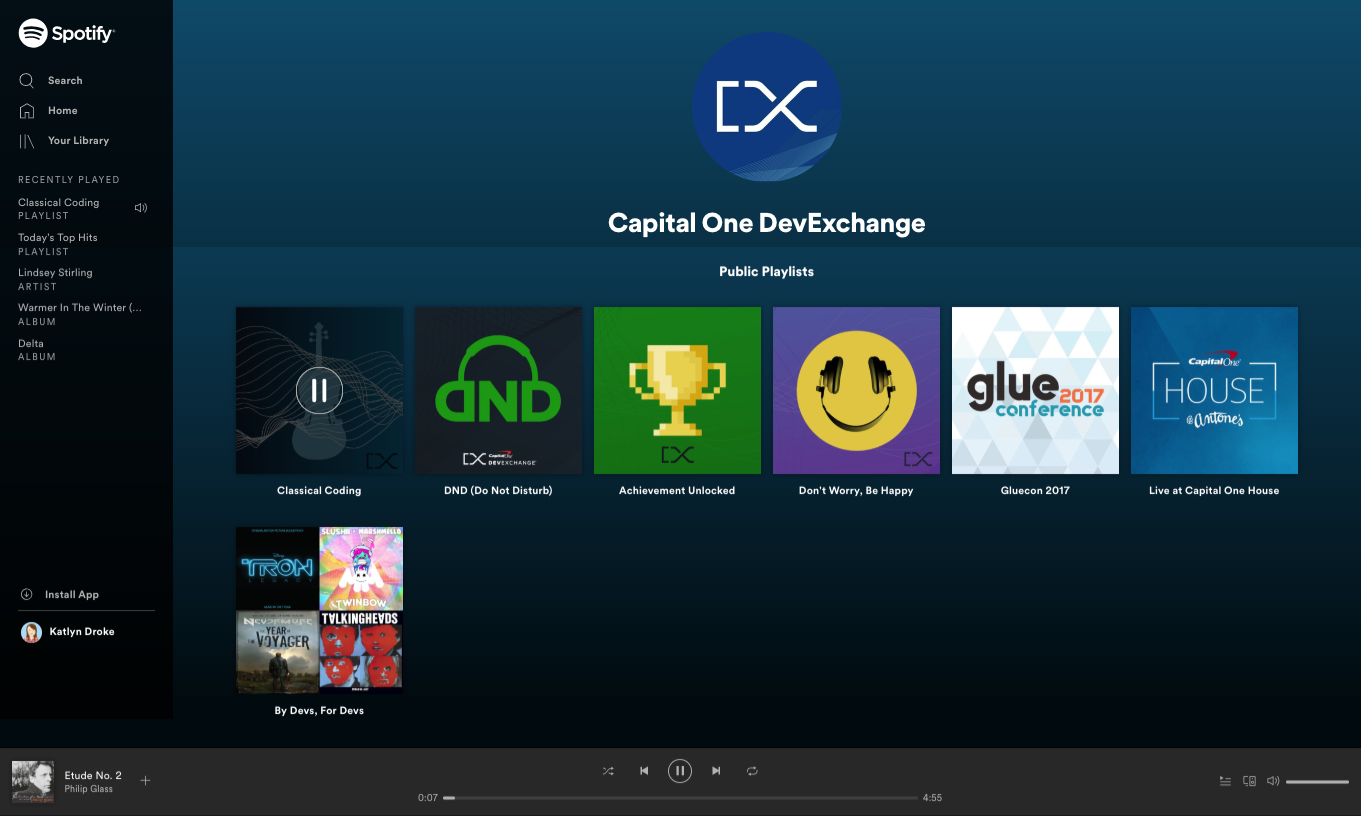The image size is (1361, 816).
Task: Click the Search magnifier icon
Action: (x=27, y=80)
